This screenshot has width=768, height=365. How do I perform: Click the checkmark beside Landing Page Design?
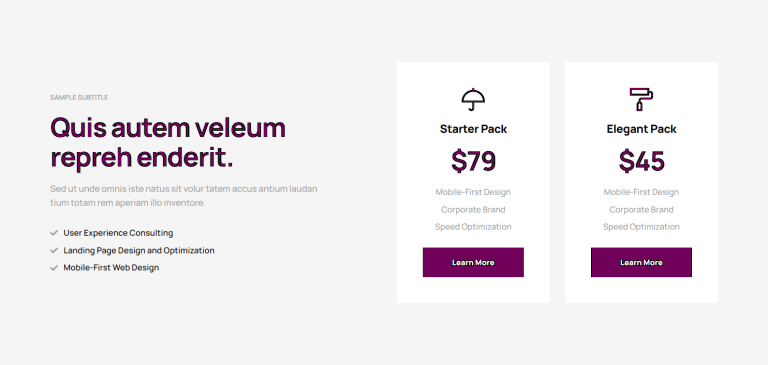pyautogui.click(x=54, y=250)
